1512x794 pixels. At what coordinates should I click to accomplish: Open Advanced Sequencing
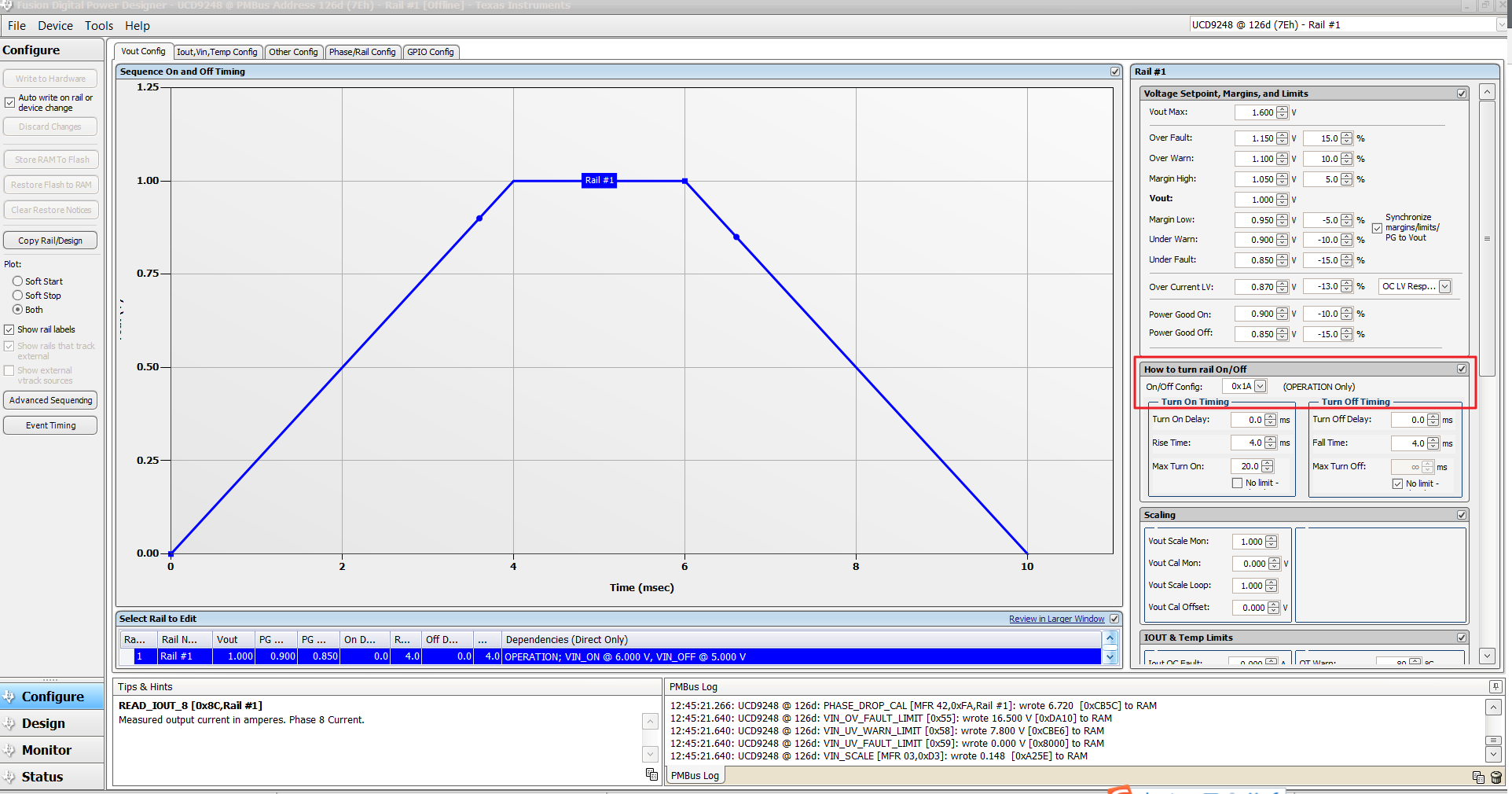[50, 400]
